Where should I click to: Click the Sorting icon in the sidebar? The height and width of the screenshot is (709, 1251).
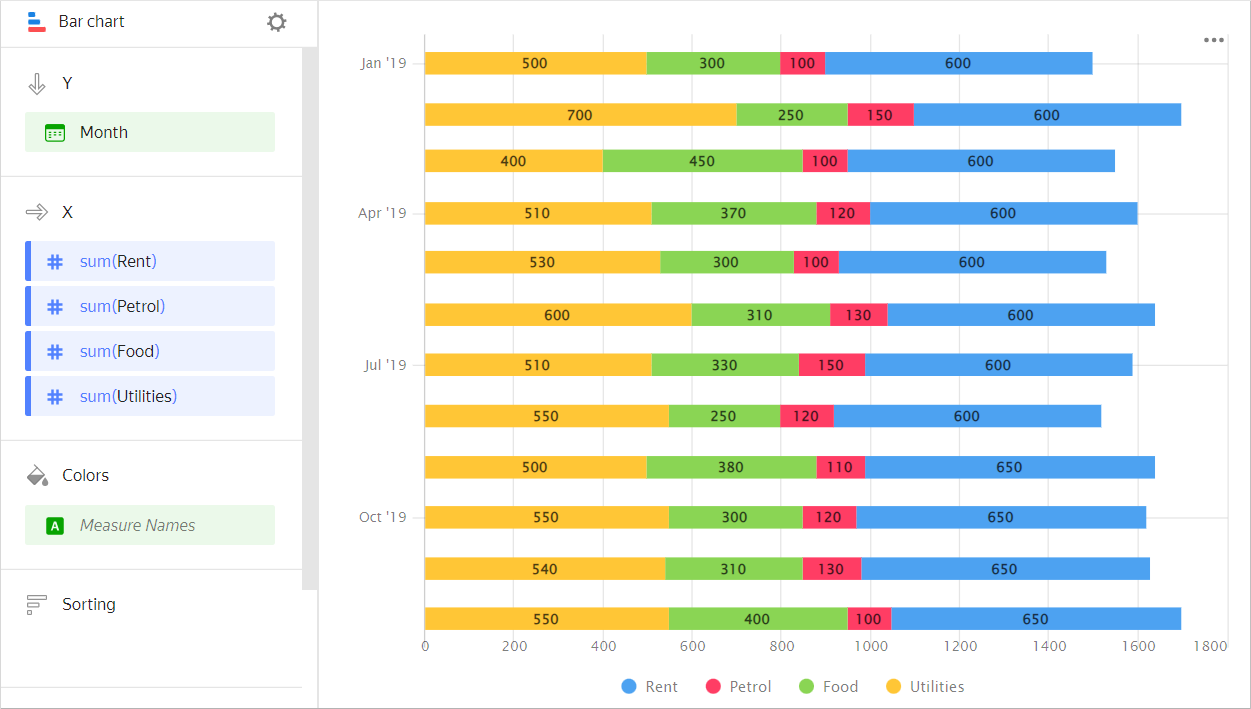37,604
